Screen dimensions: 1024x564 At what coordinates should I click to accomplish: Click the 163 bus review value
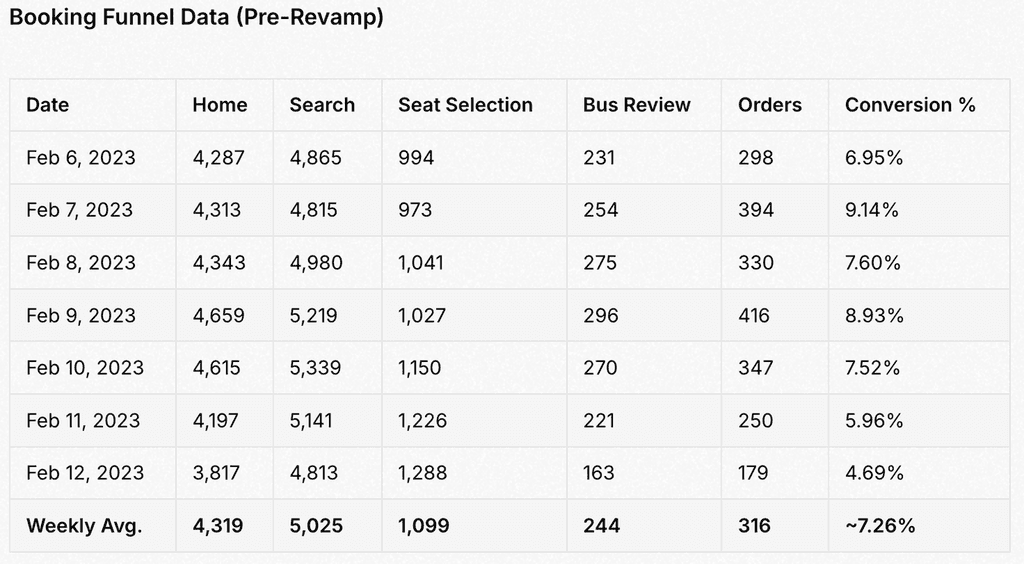click(x=599, y=473)
